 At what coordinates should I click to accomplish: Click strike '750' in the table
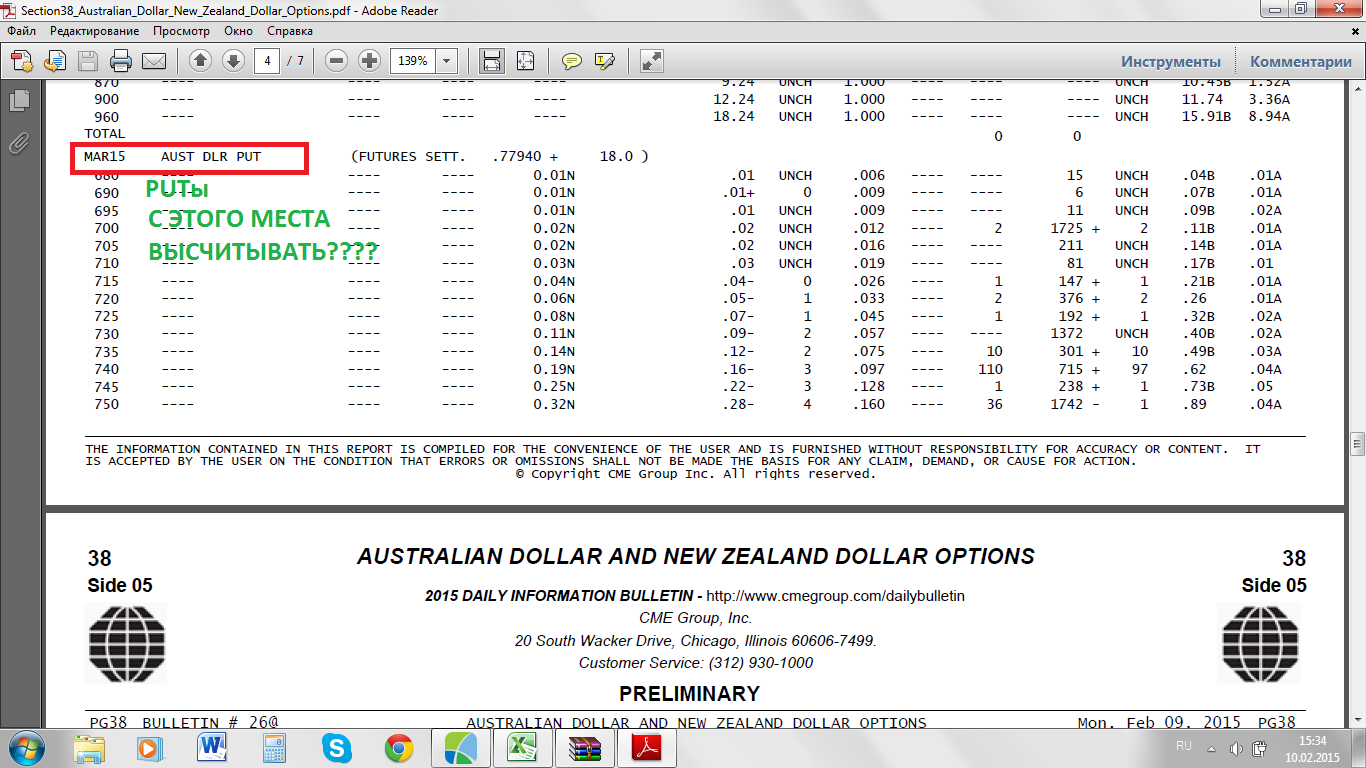pos(106,404)
